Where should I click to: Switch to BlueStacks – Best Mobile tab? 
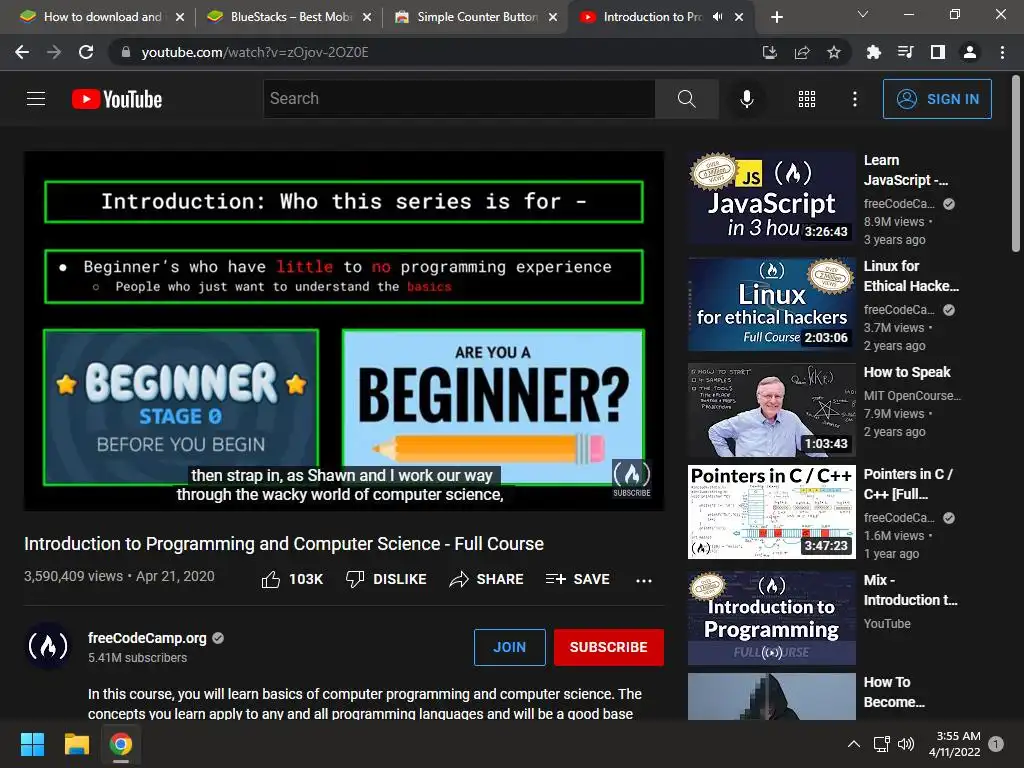[287, 17]
